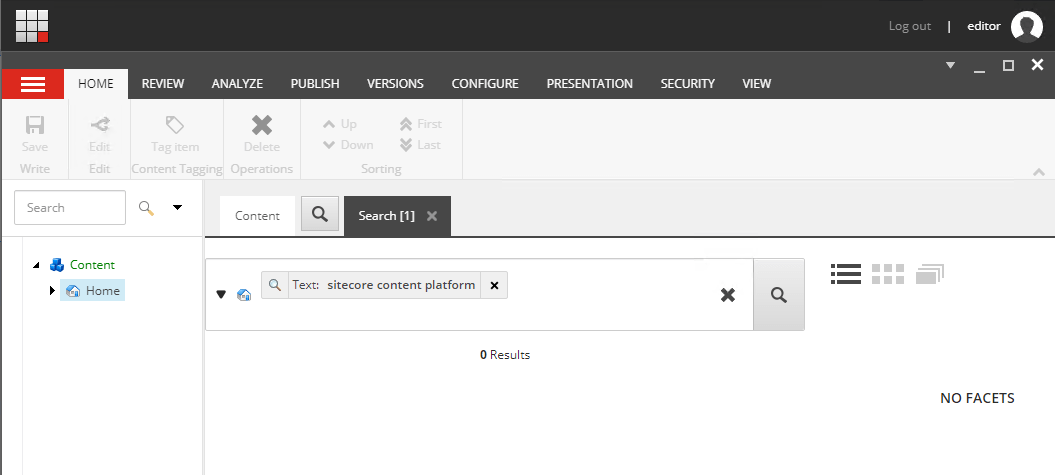Viewport: 1055px width, 475px height.
Task: Click the Text filter magnifier icon
Action: [275, 285]
